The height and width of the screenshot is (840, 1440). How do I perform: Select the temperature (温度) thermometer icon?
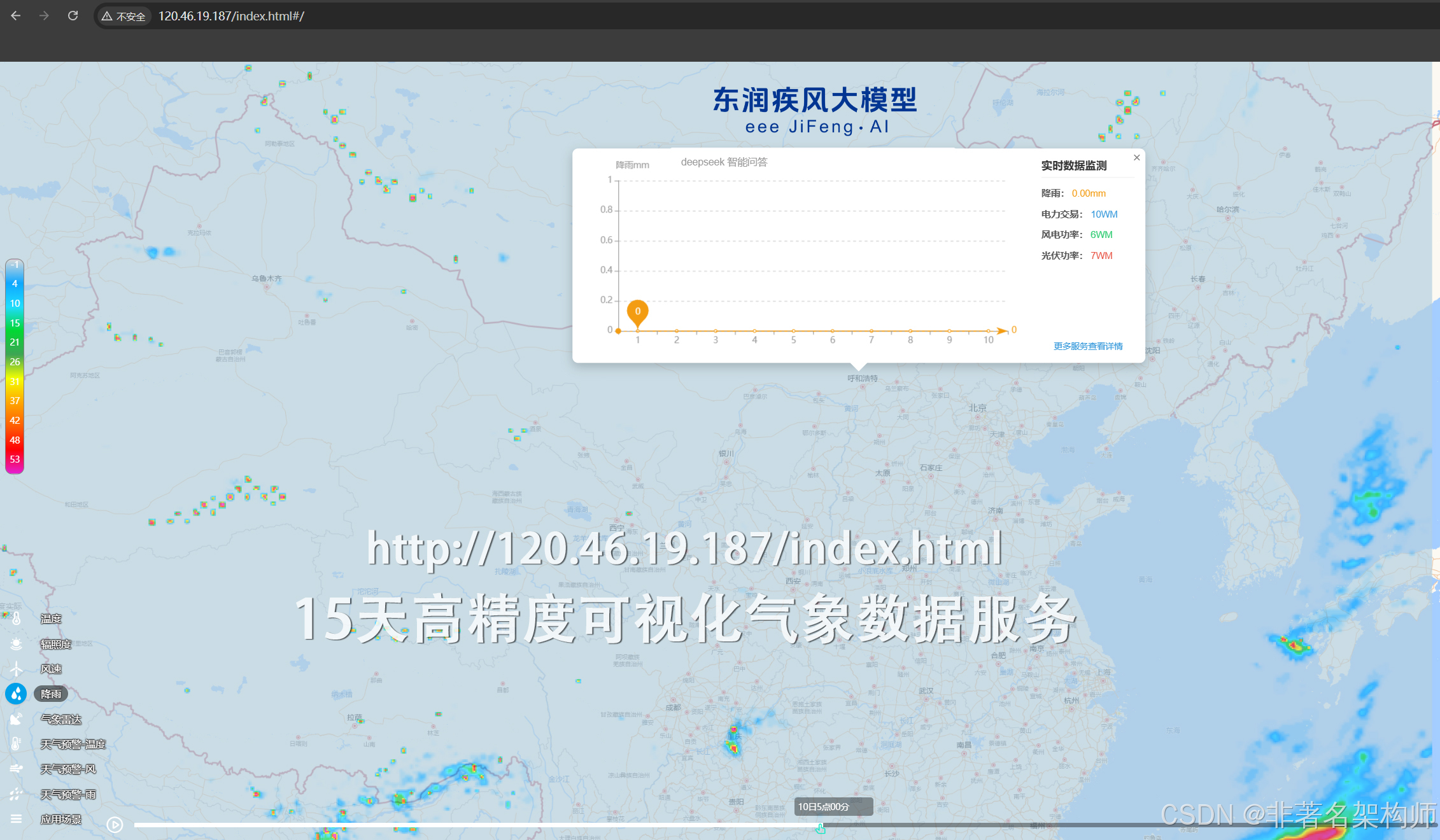click(16, 619)
